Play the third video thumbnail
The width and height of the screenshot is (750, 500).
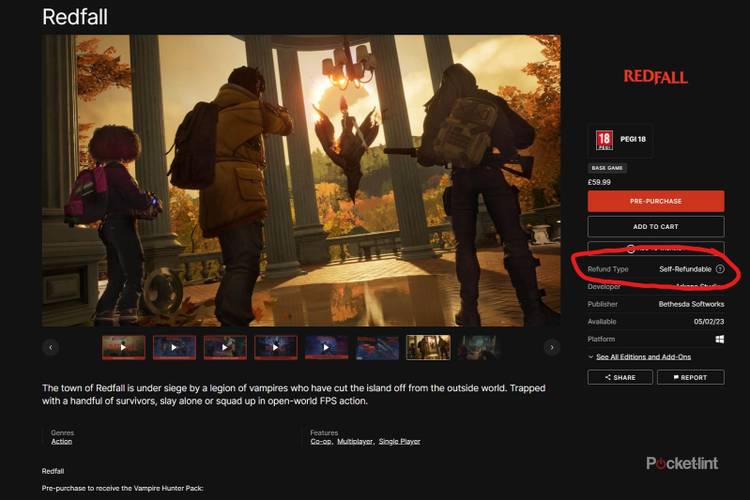tap(225, 348)
